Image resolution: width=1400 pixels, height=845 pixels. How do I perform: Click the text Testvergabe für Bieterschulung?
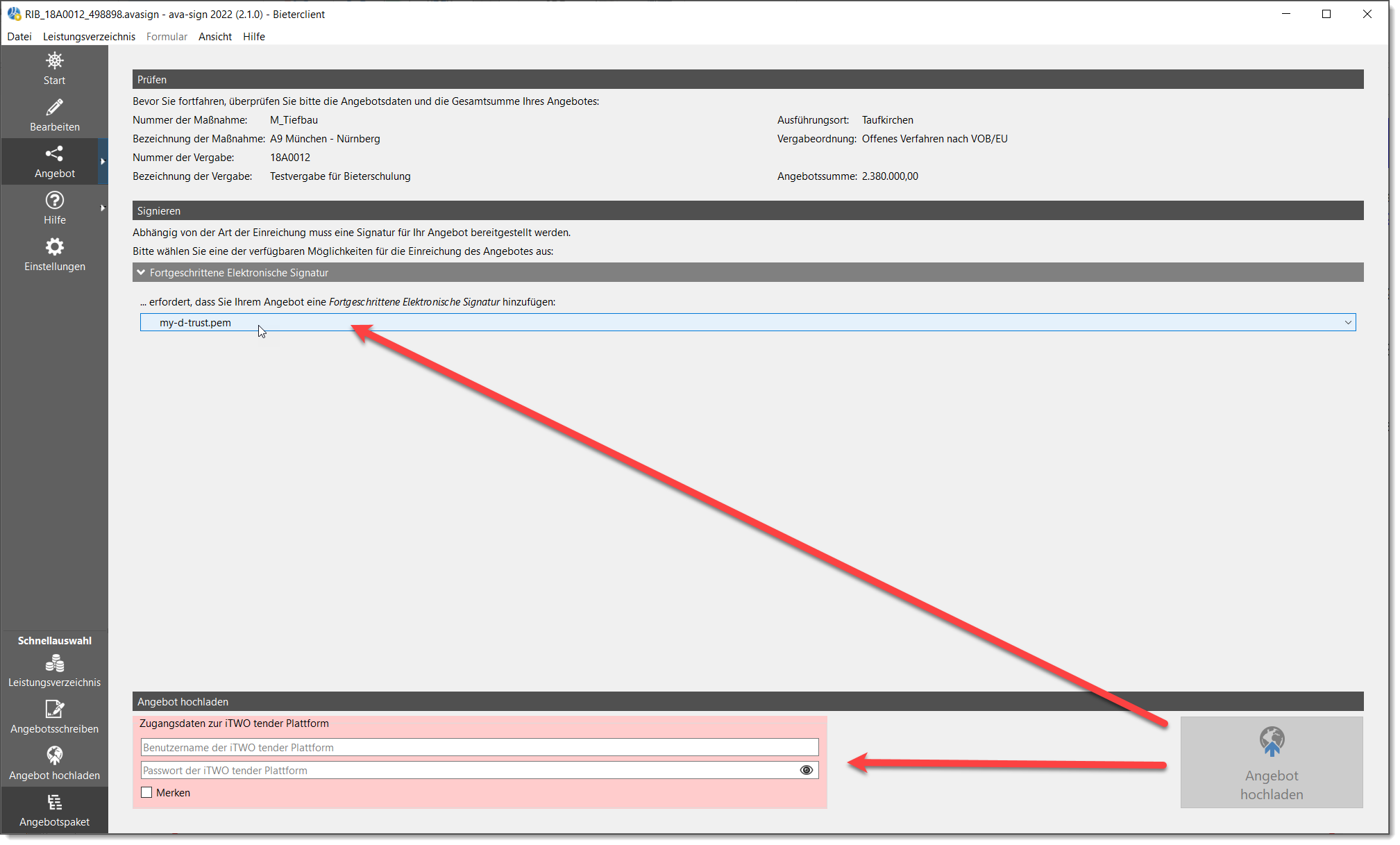[x=340, y=176]
